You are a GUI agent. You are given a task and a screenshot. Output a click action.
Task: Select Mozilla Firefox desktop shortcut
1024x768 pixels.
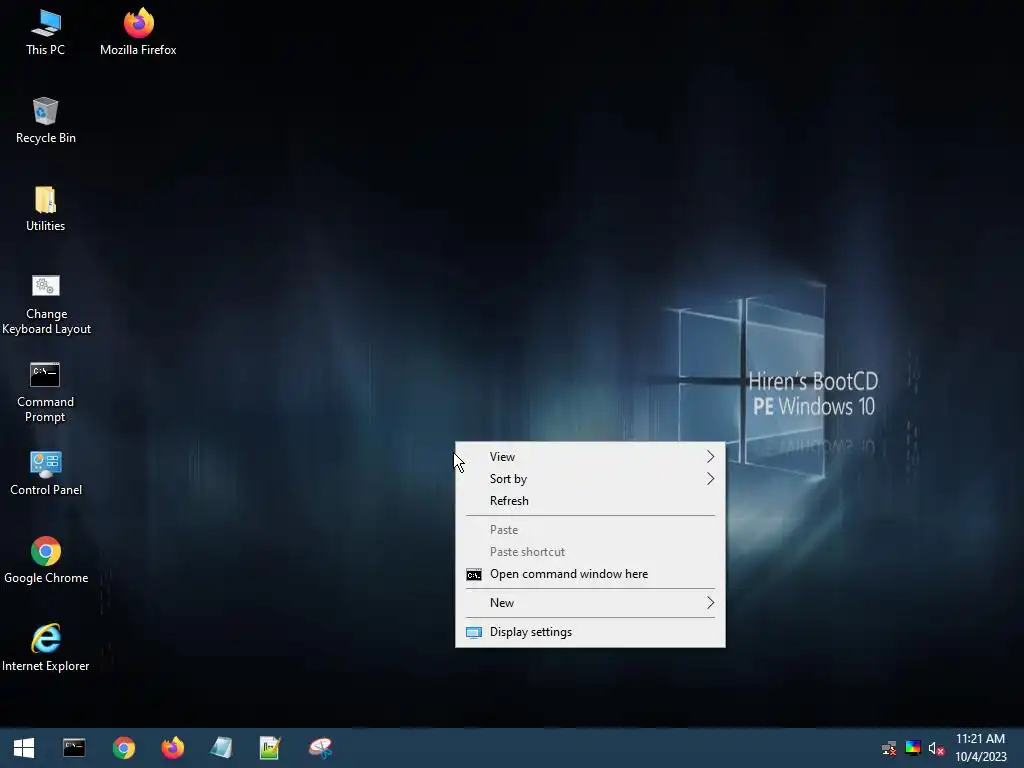[138, 33]
